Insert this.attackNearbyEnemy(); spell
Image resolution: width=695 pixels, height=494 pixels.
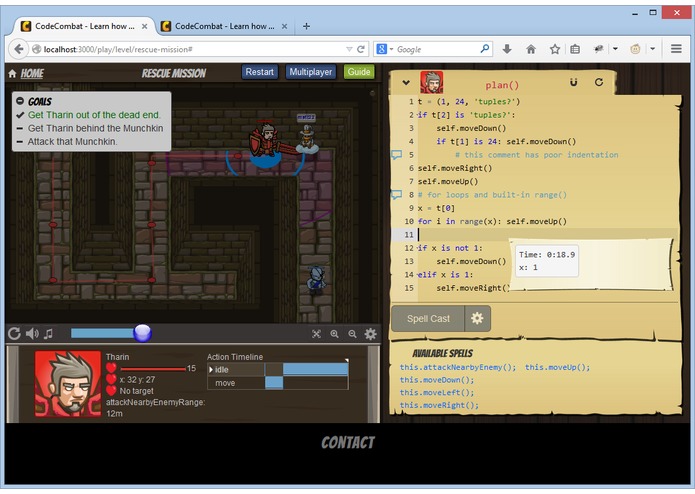pyautogui.click(x=458, y=367)
